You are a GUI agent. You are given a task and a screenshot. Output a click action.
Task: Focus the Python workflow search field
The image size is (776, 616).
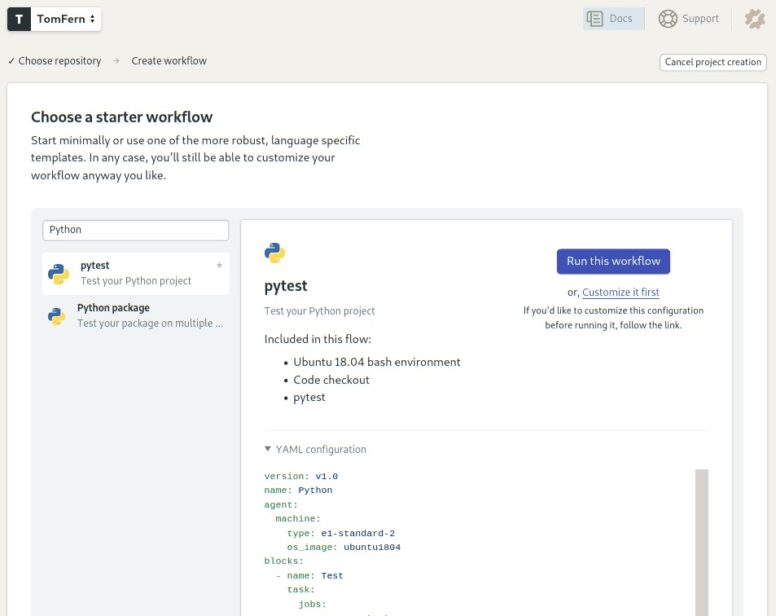point(136,230)
